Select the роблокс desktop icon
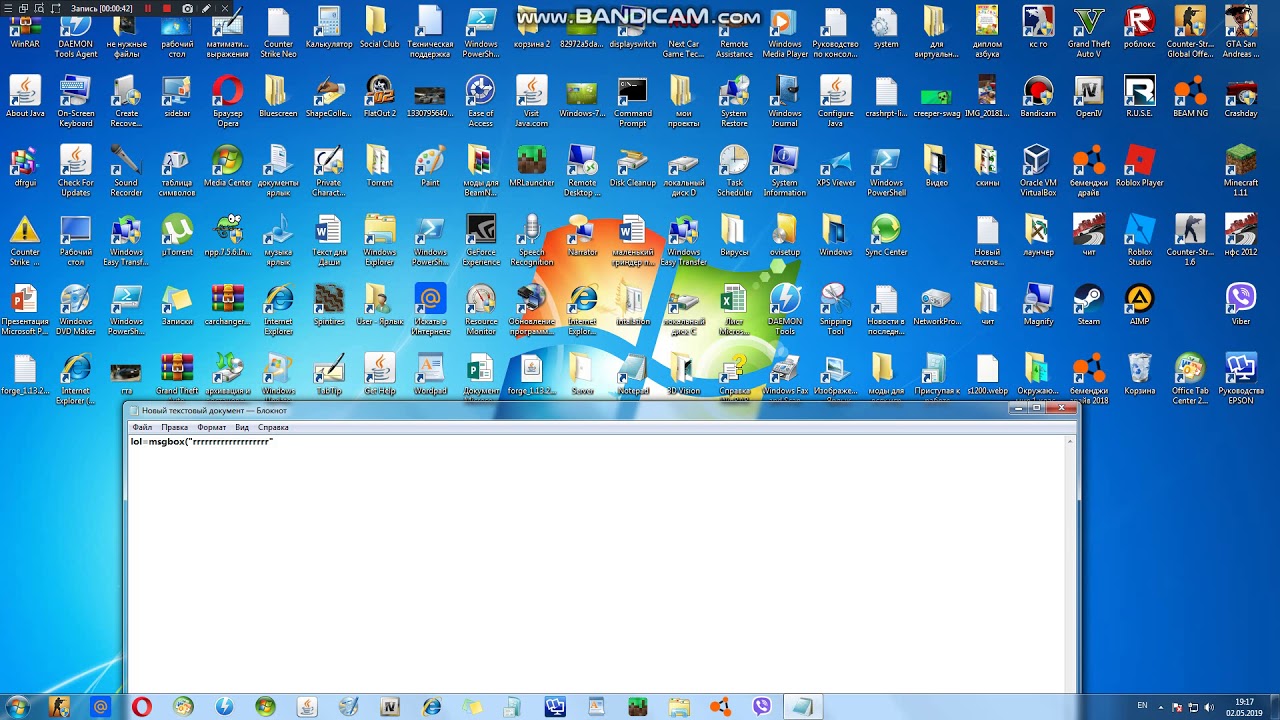 coord(1140,27)
